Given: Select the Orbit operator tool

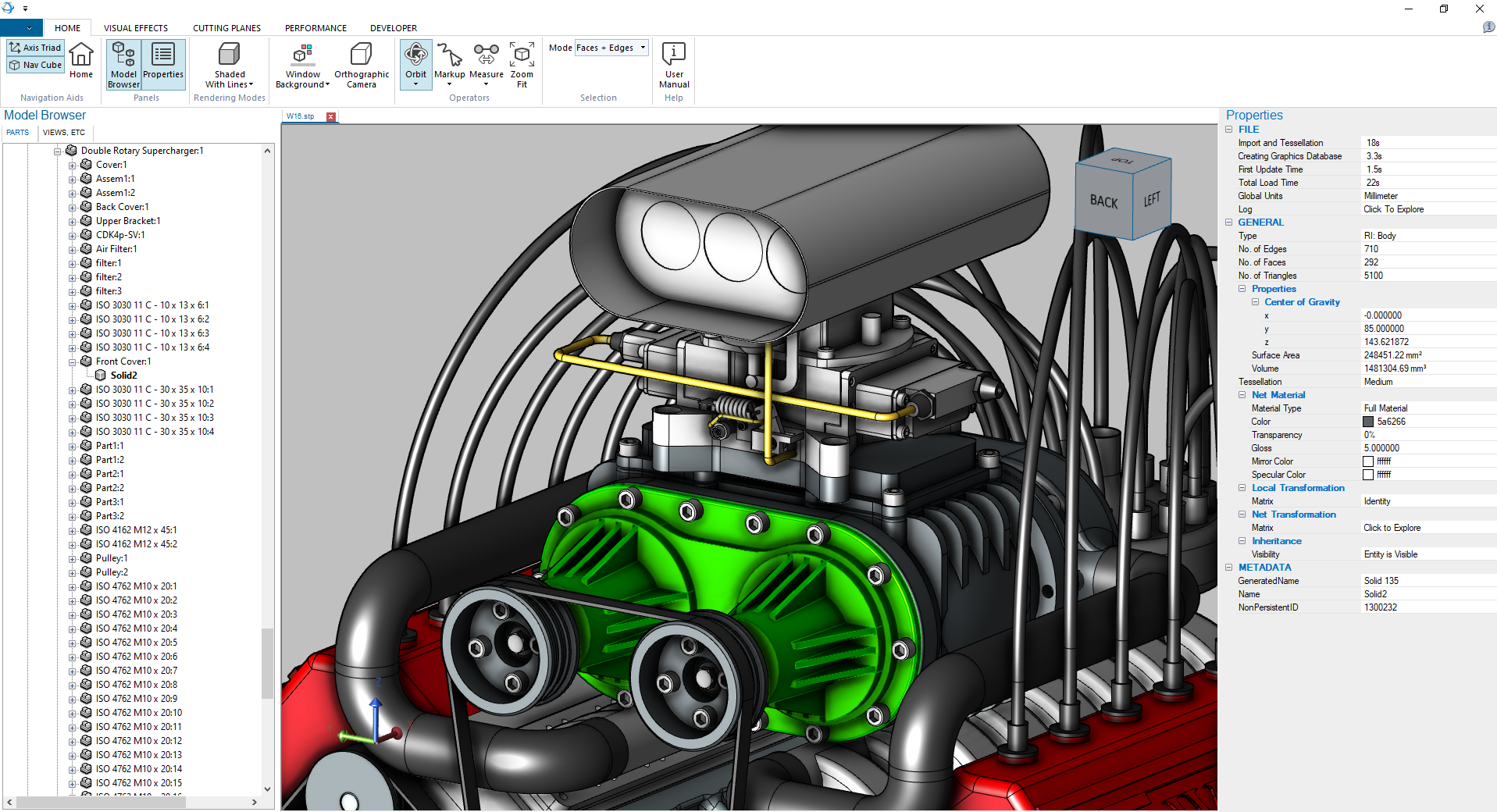Looking at the screenshot, I should point(415,61).
